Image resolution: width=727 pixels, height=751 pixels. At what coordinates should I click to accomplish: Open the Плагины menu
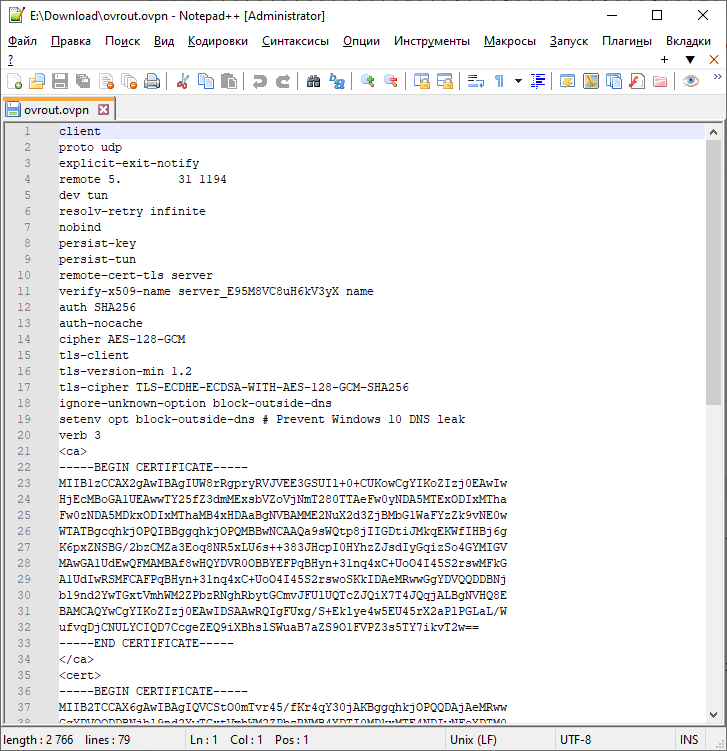(x=627, y=41)
